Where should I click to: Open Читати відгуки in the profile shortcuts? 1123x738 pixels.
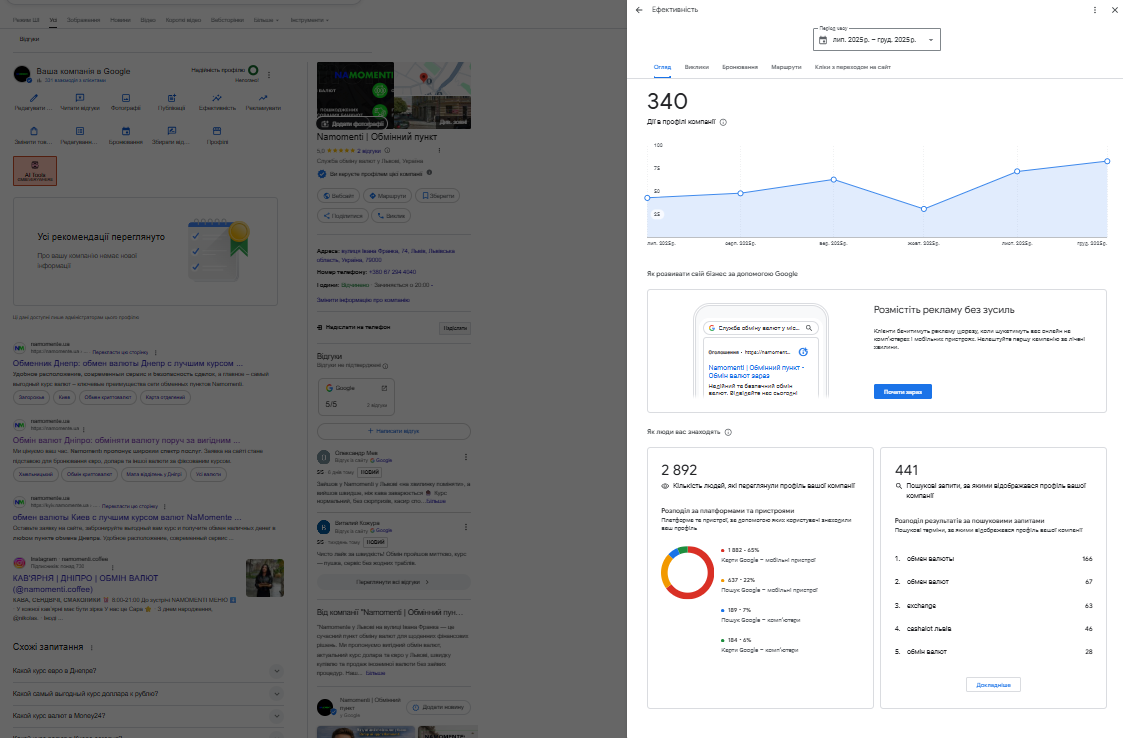pos(80,98)
